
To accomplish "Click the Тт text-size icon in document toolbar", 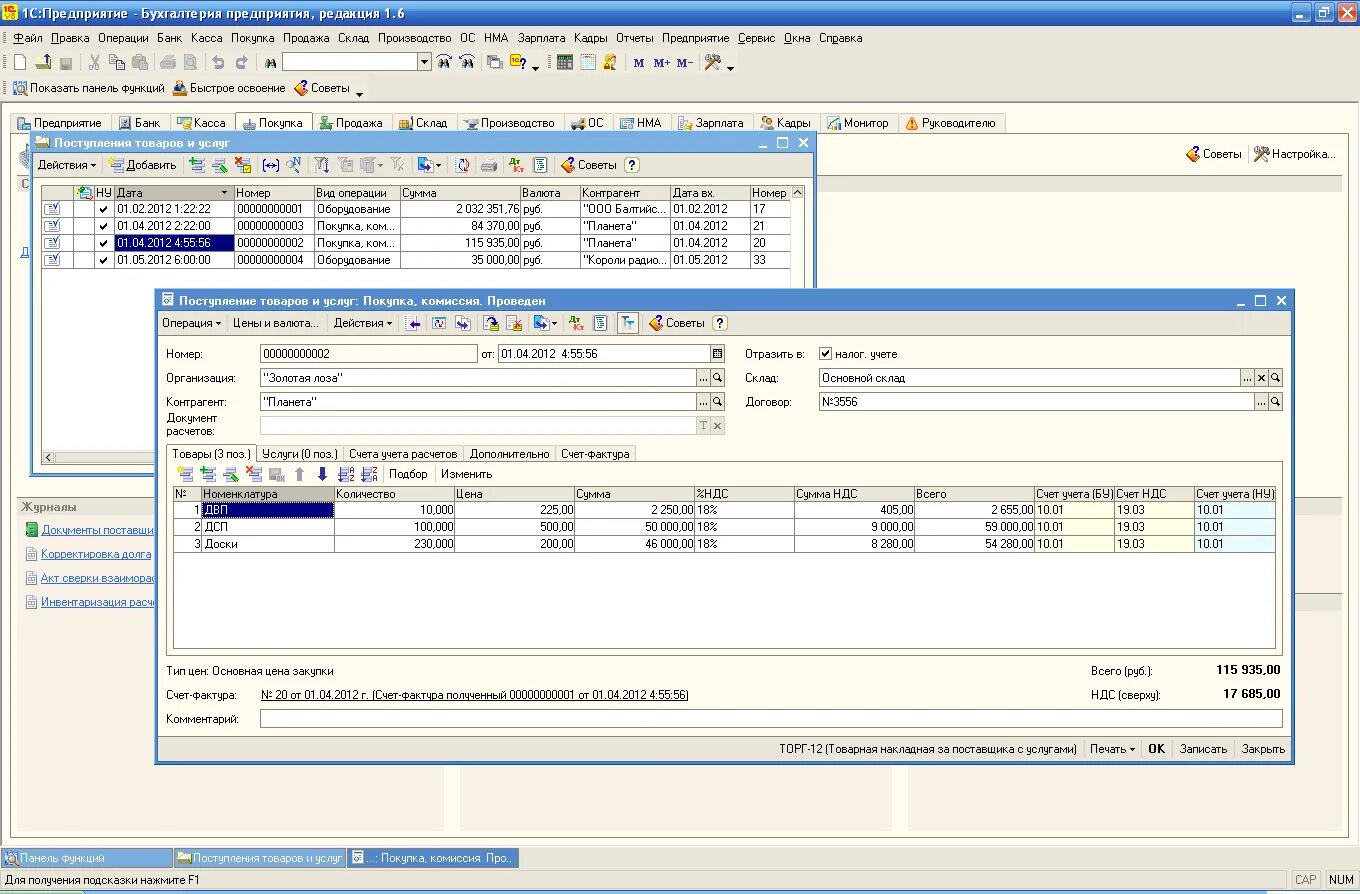I will [x=627, y=323].
